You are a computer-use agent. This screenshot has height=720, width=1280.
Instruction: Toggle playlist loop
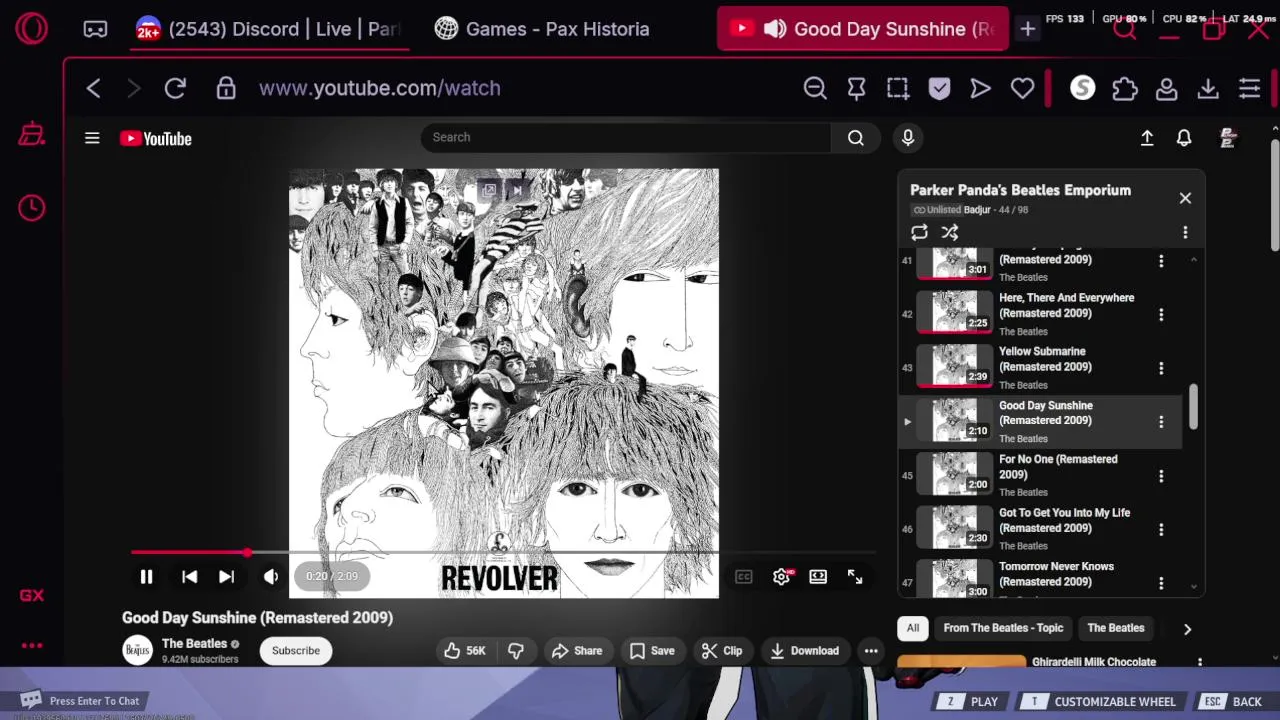[919, 232]
